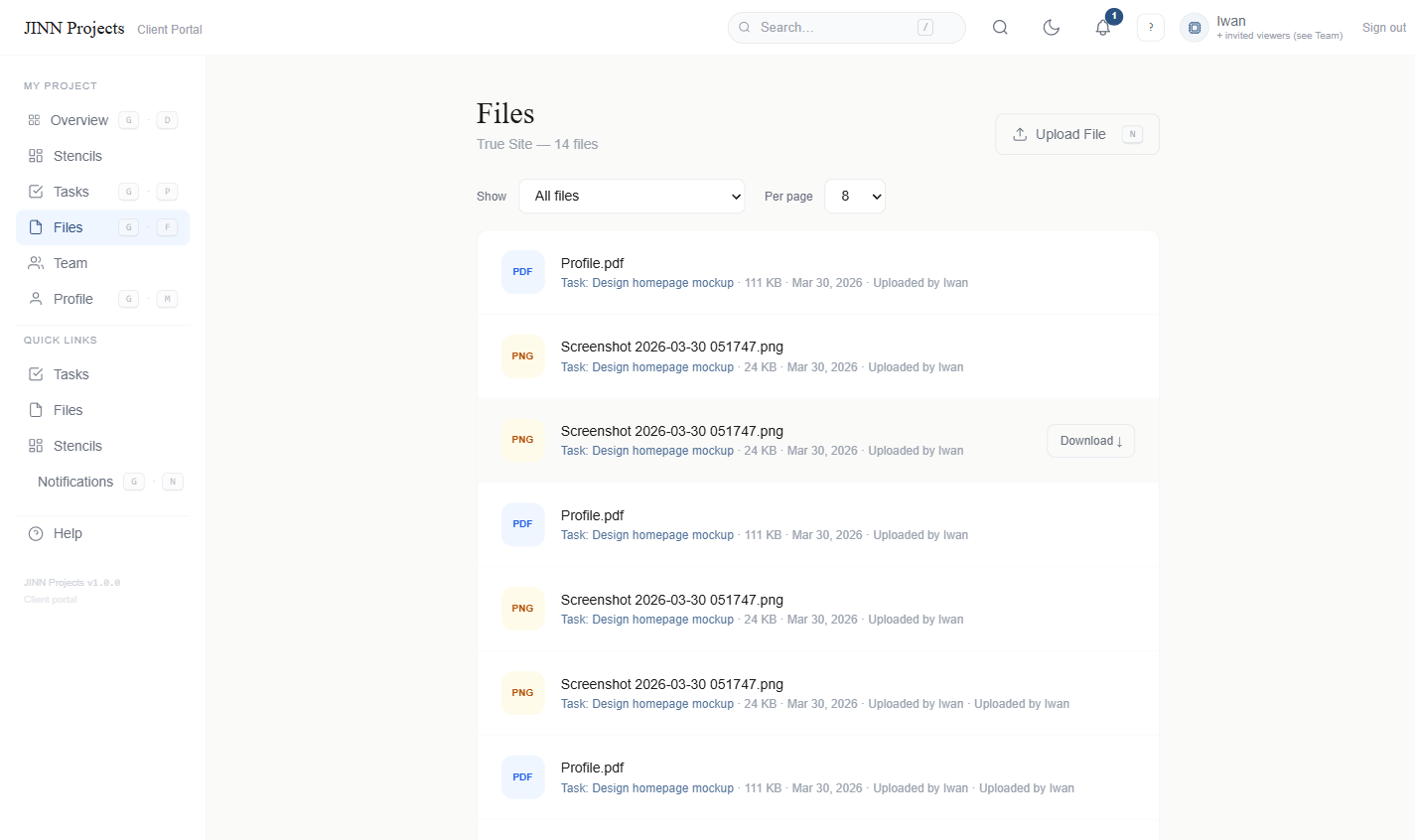
Task: Click the Overview icon in sidebar
Action: click(34, 120)
